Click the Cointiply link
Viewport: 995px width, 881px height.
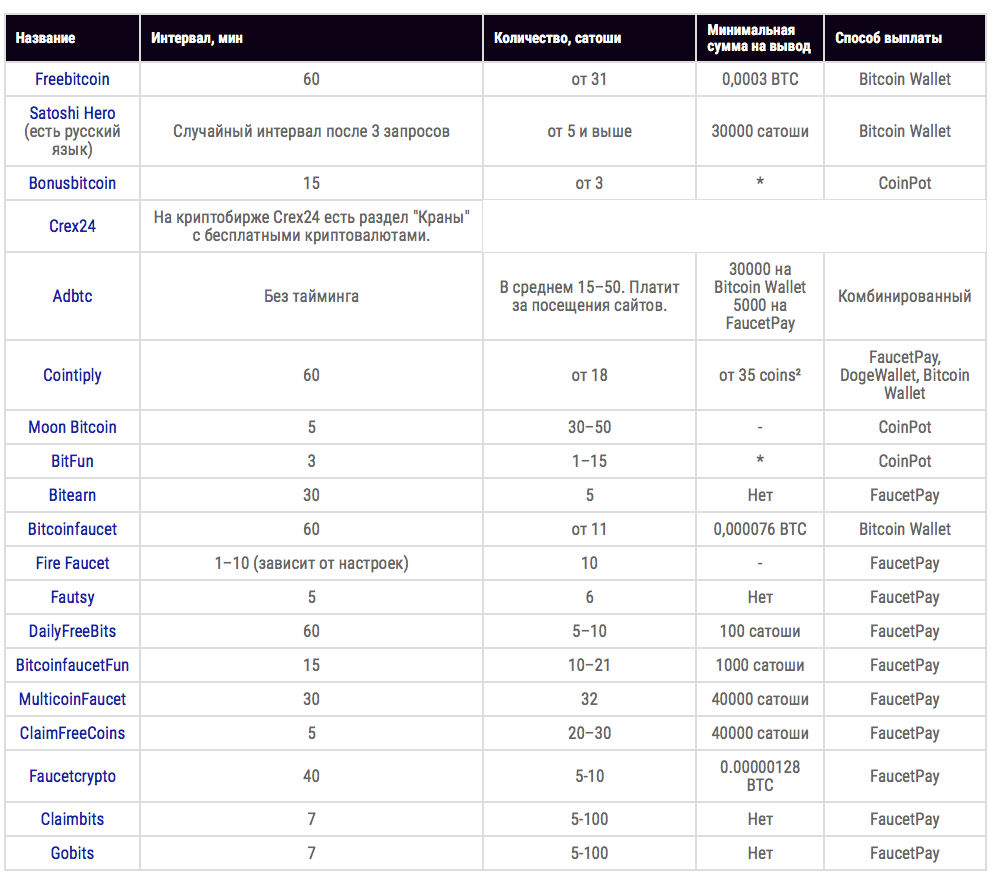point(72,375)
